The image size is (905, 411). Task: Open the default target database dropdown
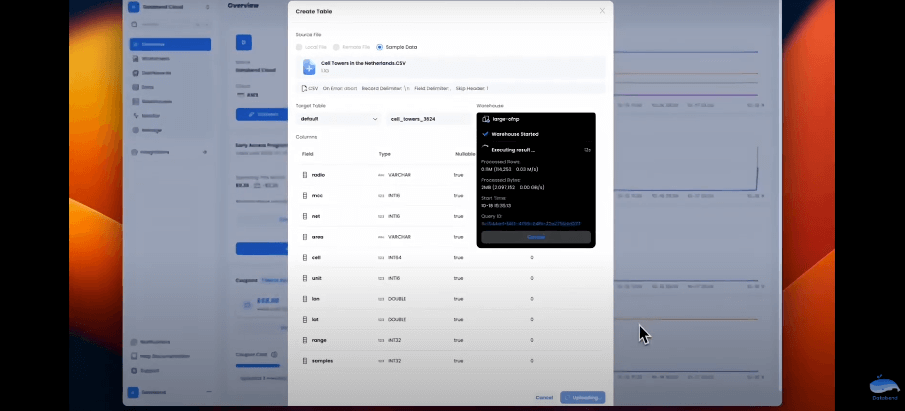coord(338,119)
